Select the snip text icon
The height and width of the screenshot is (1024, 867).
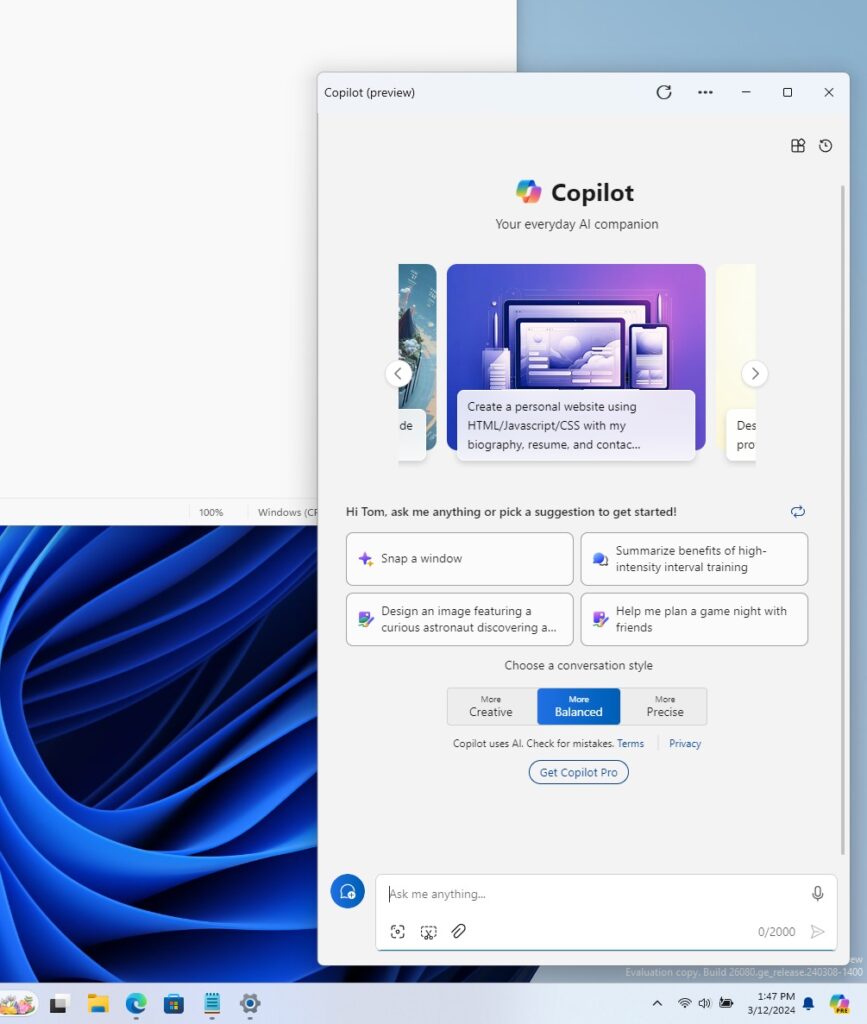coord(428,931)
